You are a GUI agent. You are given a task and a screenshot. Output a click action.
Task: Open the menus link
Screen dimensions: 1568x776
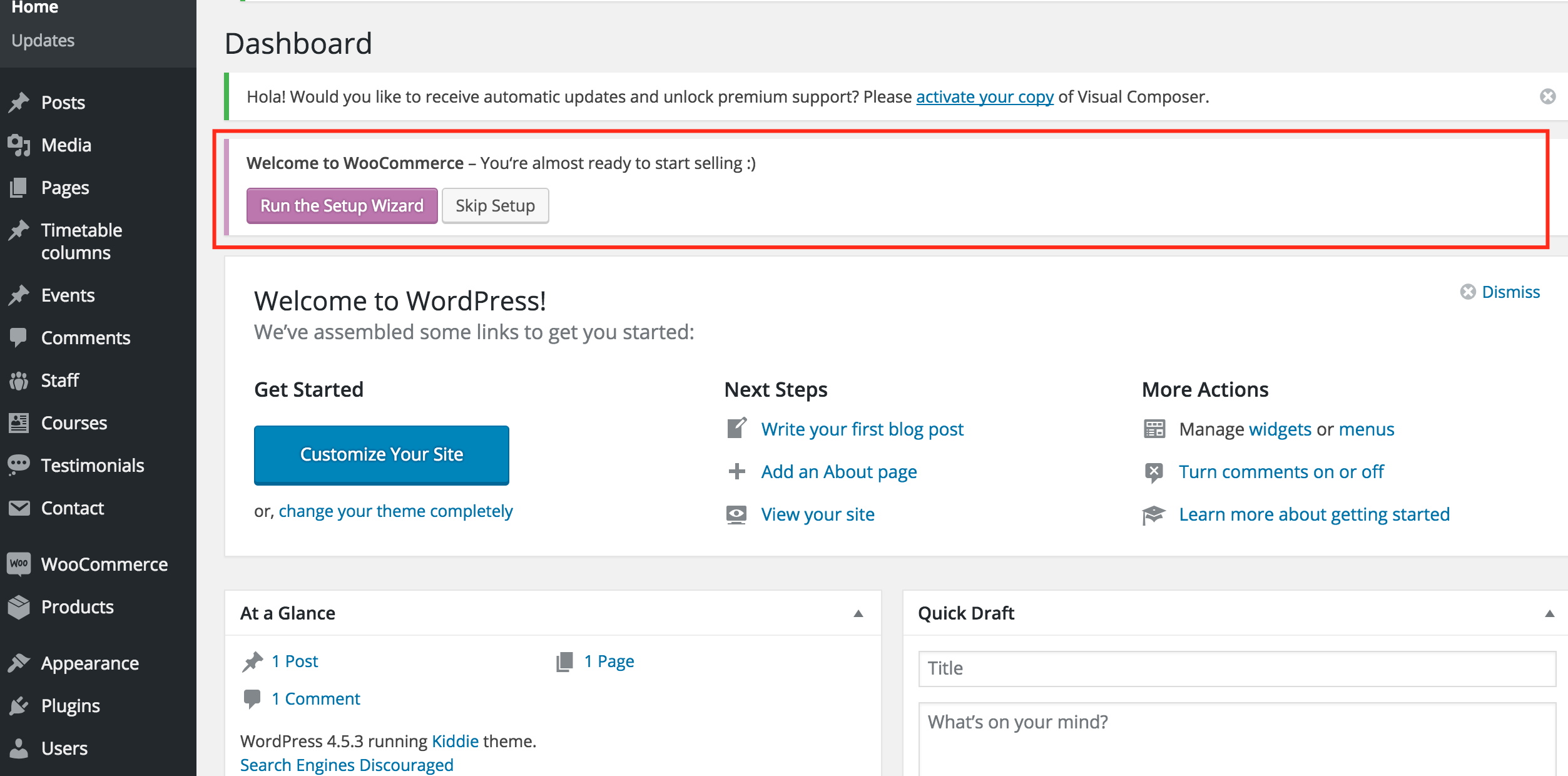pyautogui.click(x=1367, y=429)
